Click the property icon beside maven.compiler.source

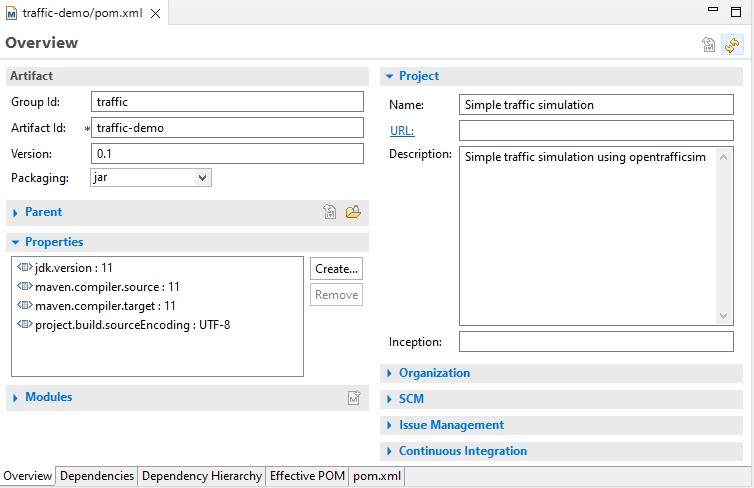(x=25, y=287)
